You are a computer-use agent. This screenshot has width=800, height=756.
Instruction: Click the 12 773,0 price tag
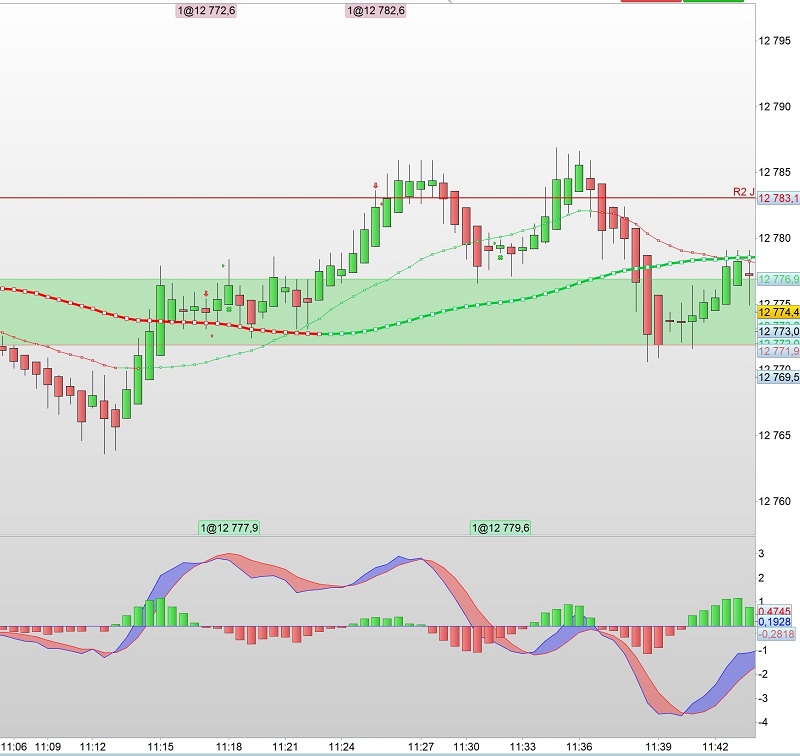[x=778, y=332]
